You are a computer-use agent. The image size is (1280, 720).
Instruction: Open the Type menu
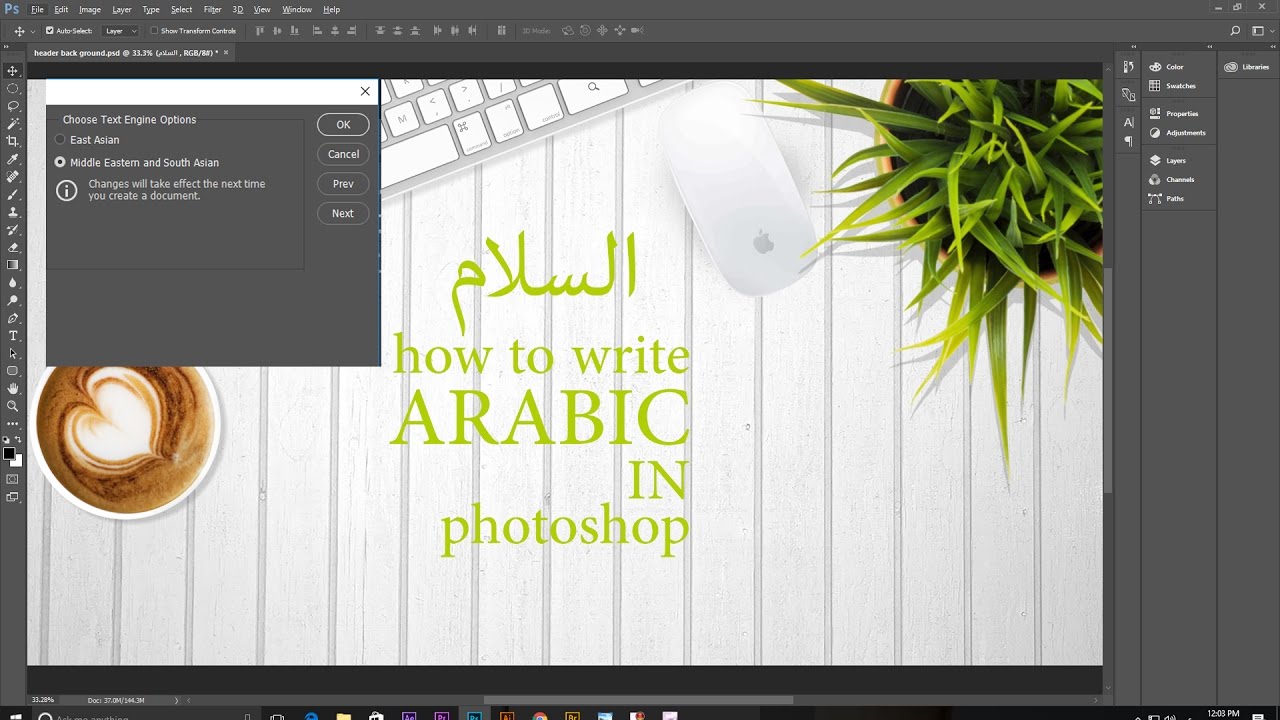coord(151,9)
